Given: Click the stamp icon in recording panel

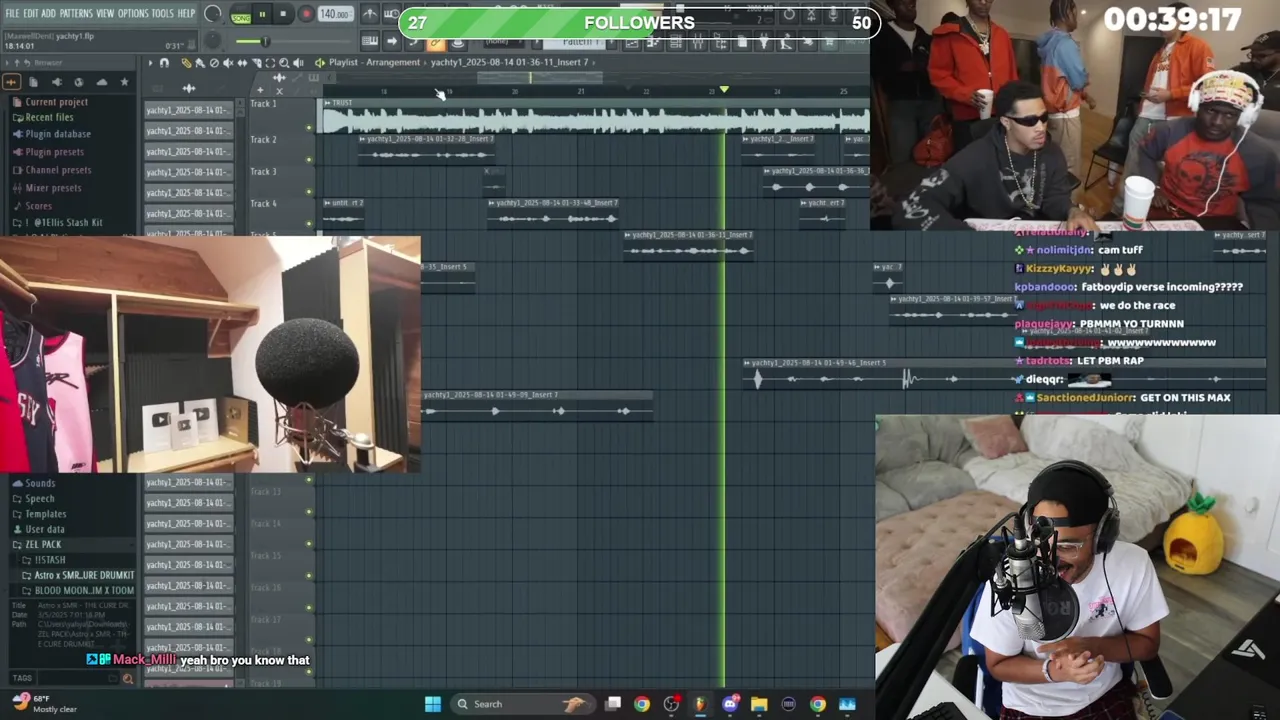Looking at the screenshot, I should click(x=457, y=41).
